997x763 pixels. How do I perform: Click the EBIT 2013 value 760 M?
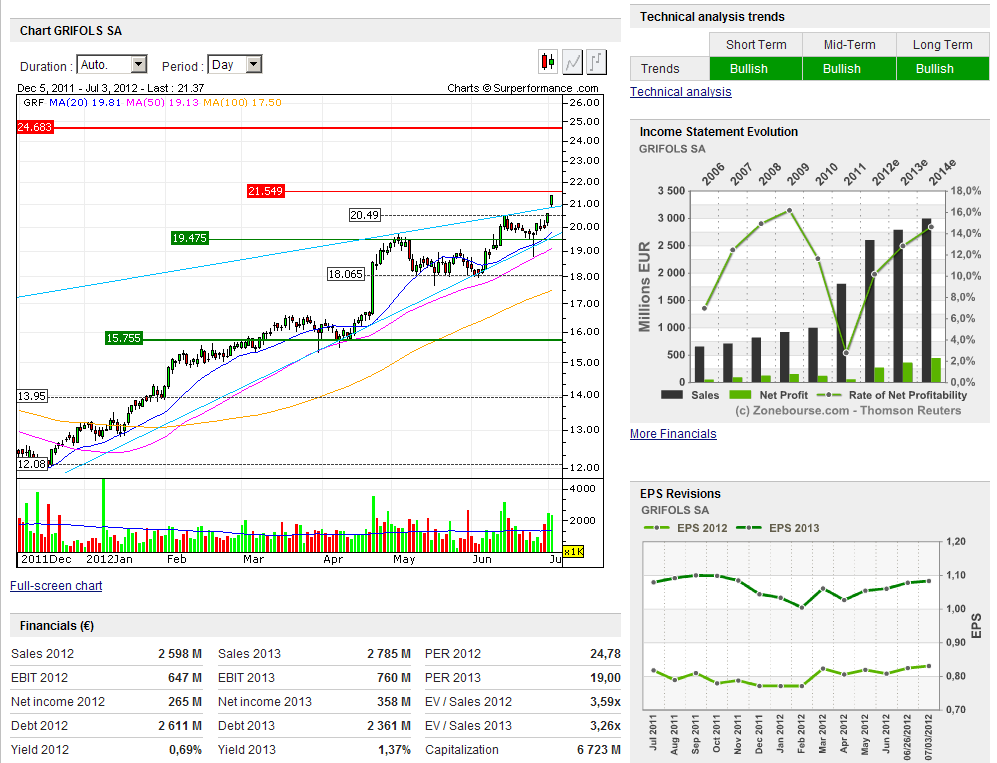pyautogui.click(x=394, y=678)
